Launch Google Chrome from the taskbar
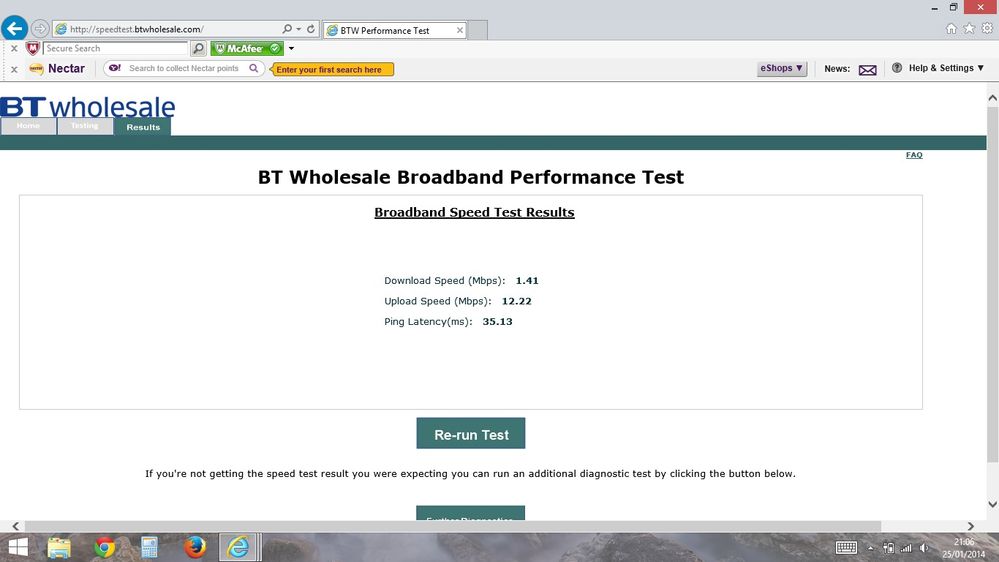Image resolution: width=999 pixels, height=562 pixels. point(104,547)
